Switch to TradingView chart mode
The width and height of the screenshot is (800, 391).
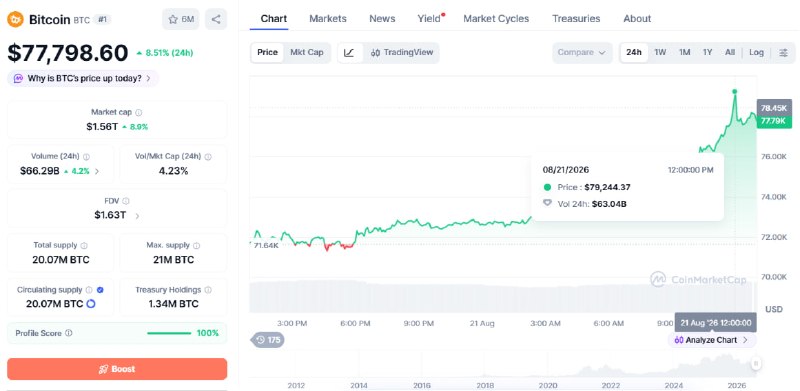402,53
